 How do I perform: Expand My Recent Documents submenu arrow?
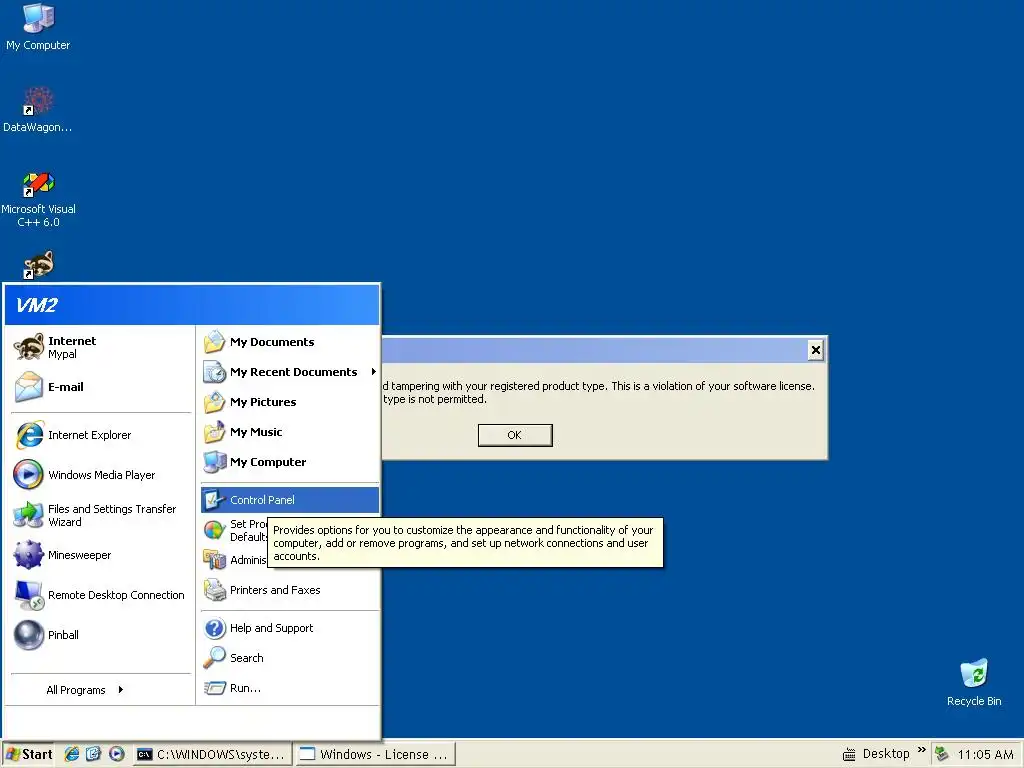tap(374, 372)
